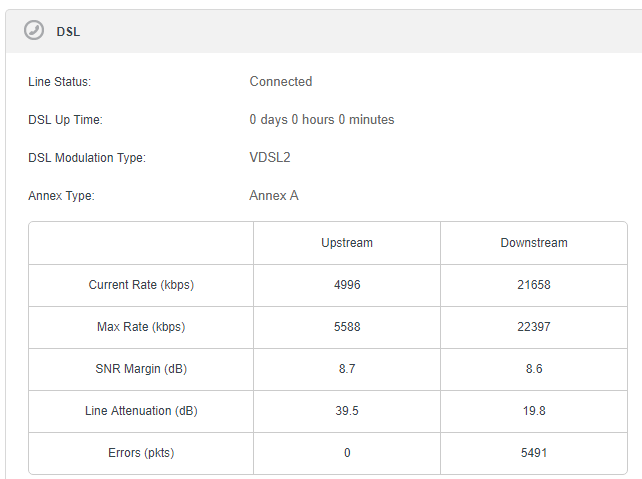Viewport: 642px width, 479px height.
Task: Select the VDSL2 modulation type text
Action: [x=270, y=158]
